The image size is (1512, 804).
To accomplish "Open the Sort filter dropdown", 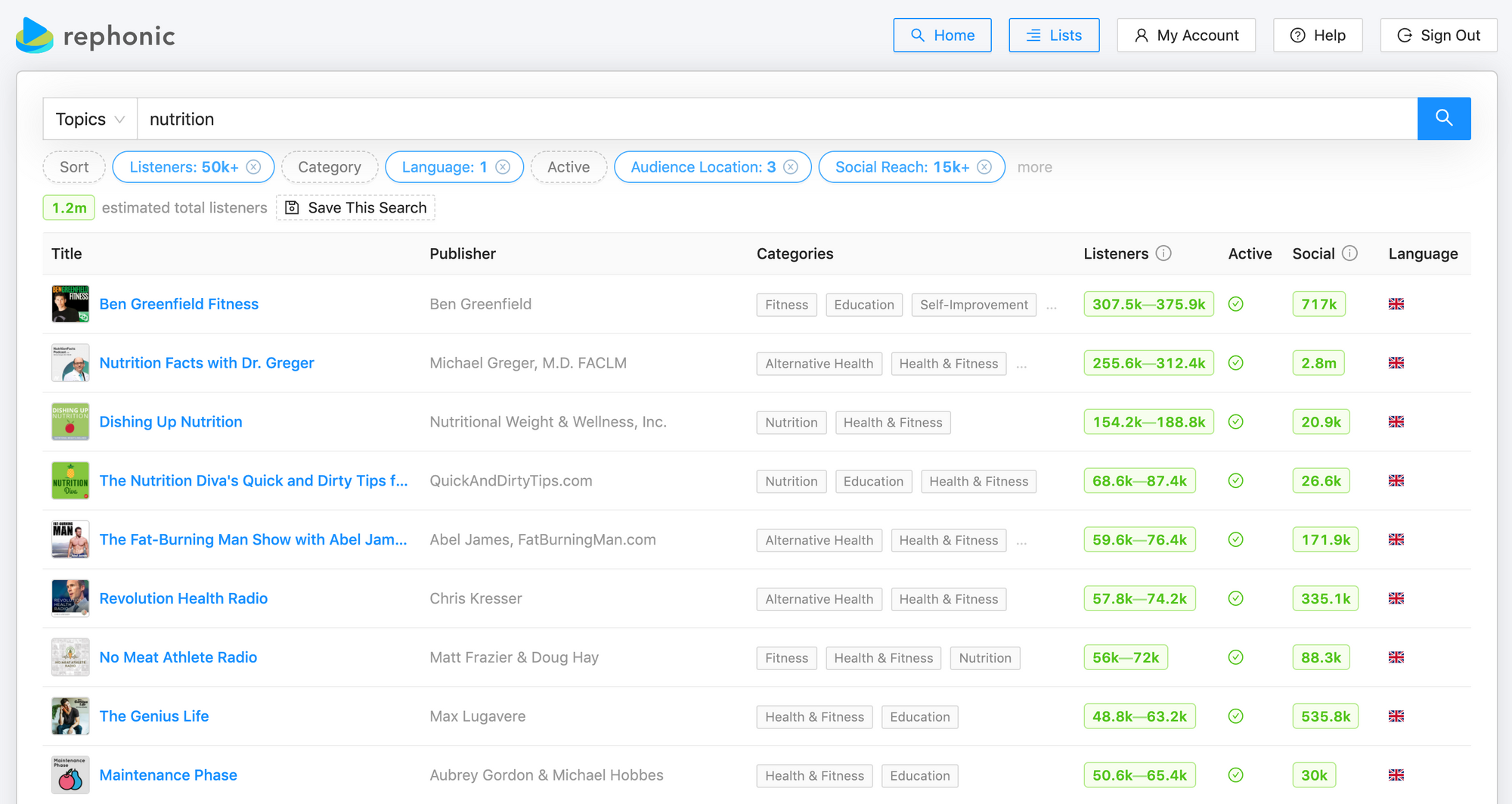I will [x=74, y=167].
